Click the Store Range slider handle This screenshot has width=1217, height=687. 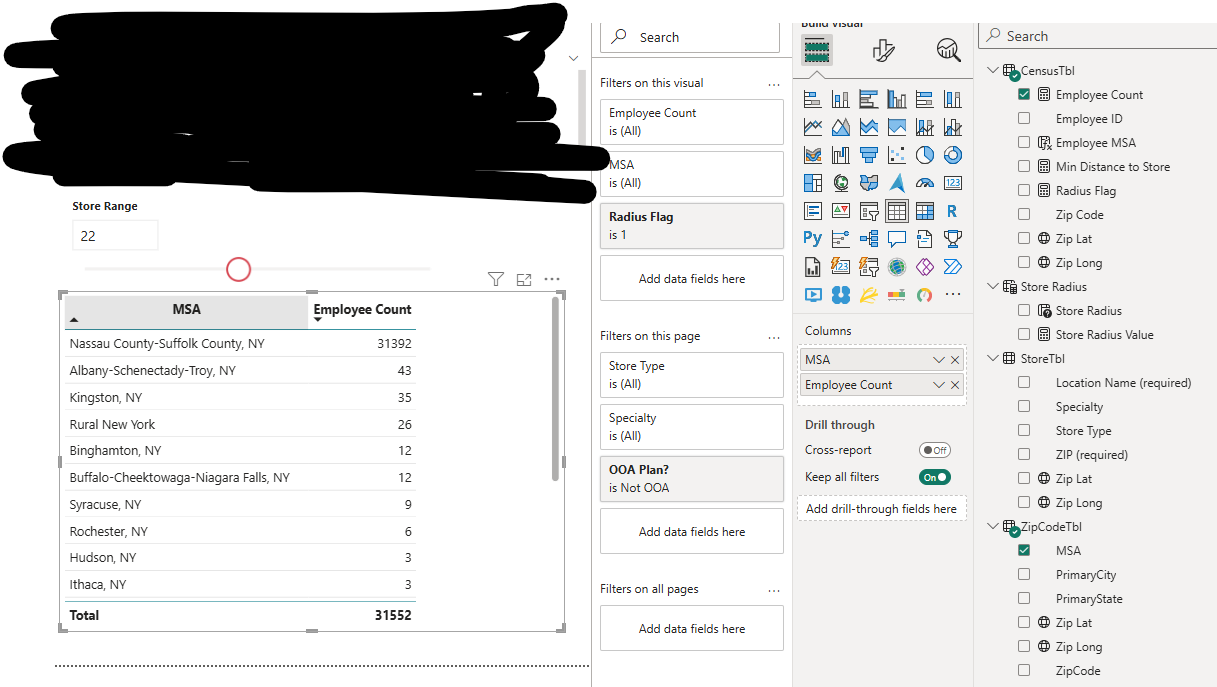pyautogui.click(x=238, y=269)
